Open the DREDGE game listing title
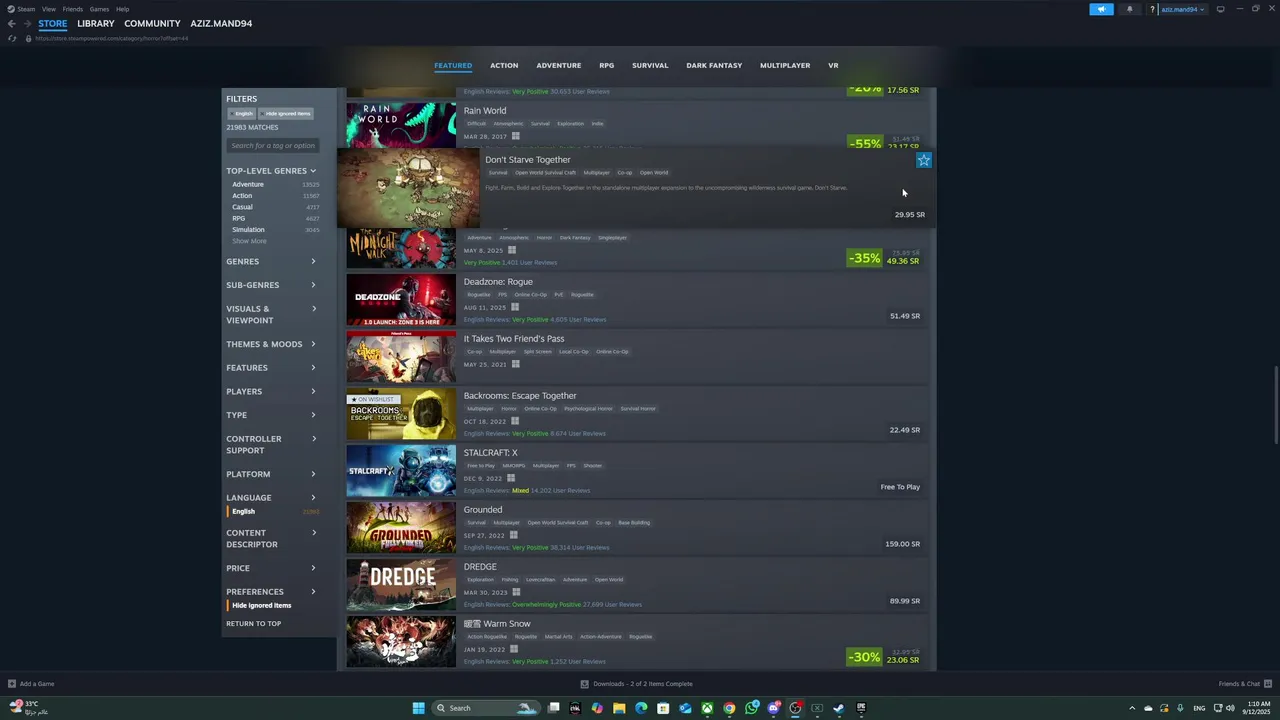1280x720 pixels. click(480, 567)
